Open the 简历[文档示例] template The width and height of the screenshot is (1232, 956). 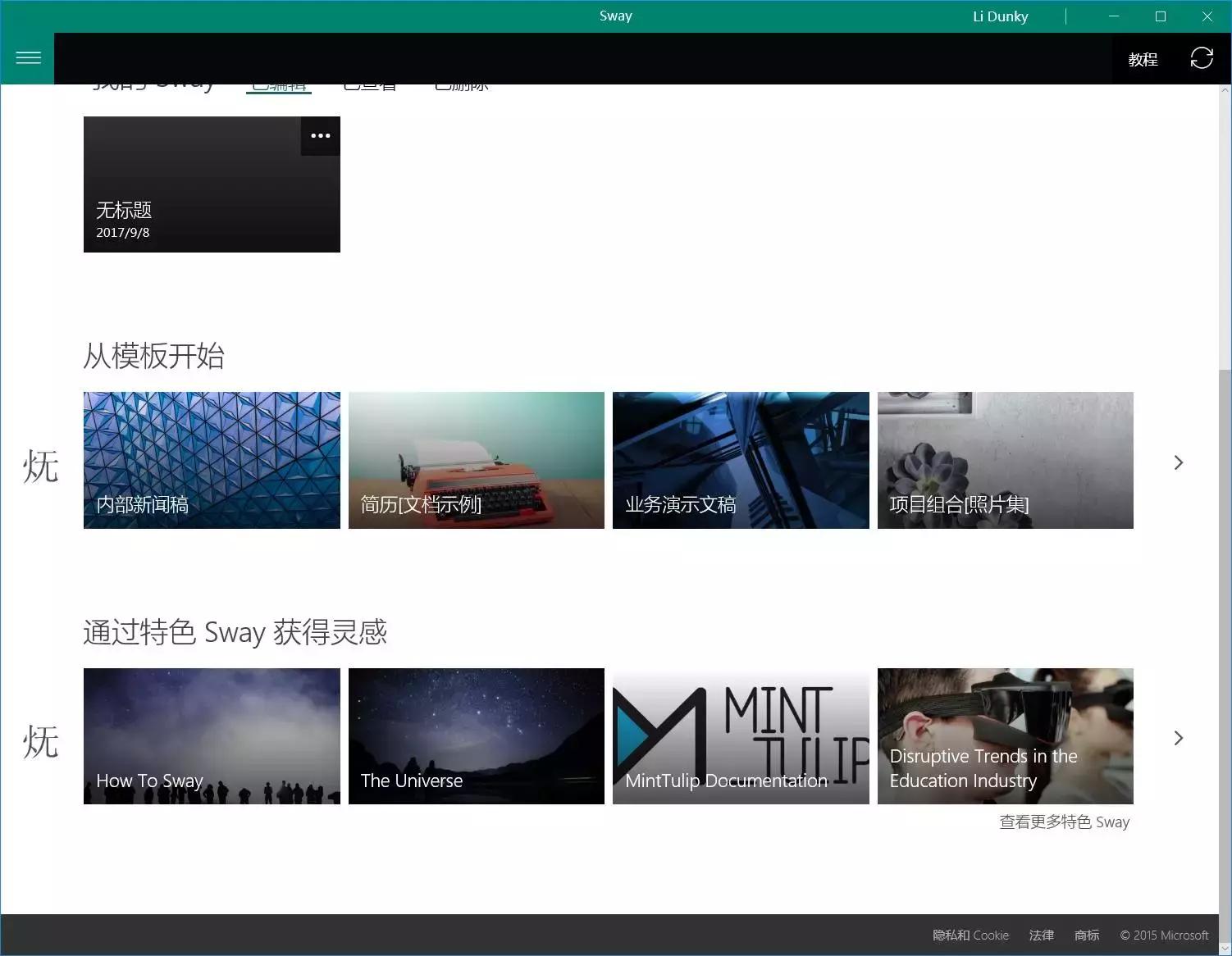[476, 460]
